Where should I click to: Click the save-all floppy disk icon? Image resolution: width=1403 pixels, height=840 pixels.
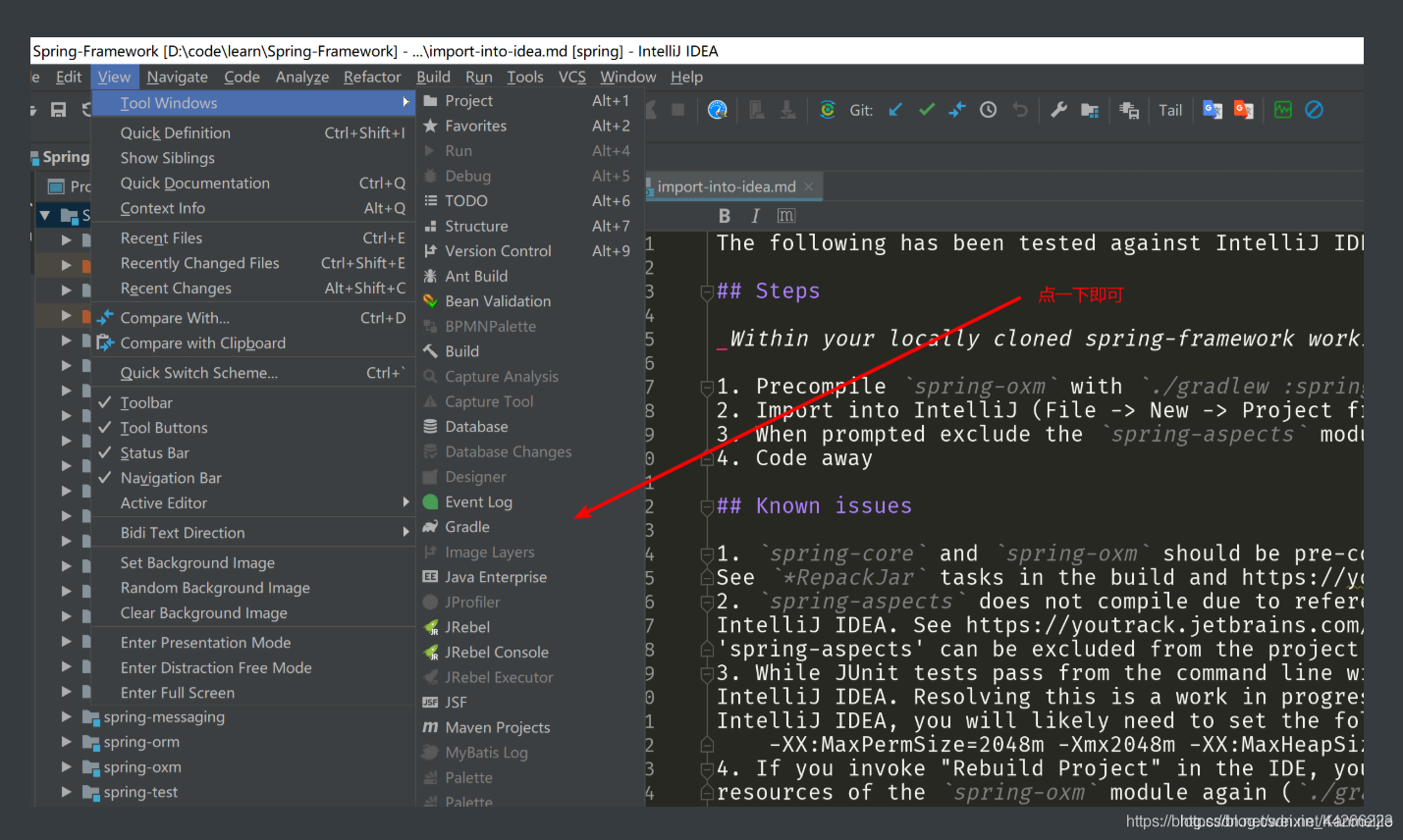[59, 110]
